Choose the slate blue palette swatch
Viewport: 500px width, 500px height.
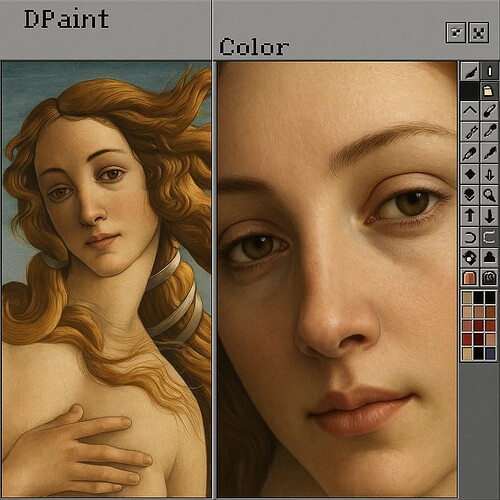coord(490,353)
